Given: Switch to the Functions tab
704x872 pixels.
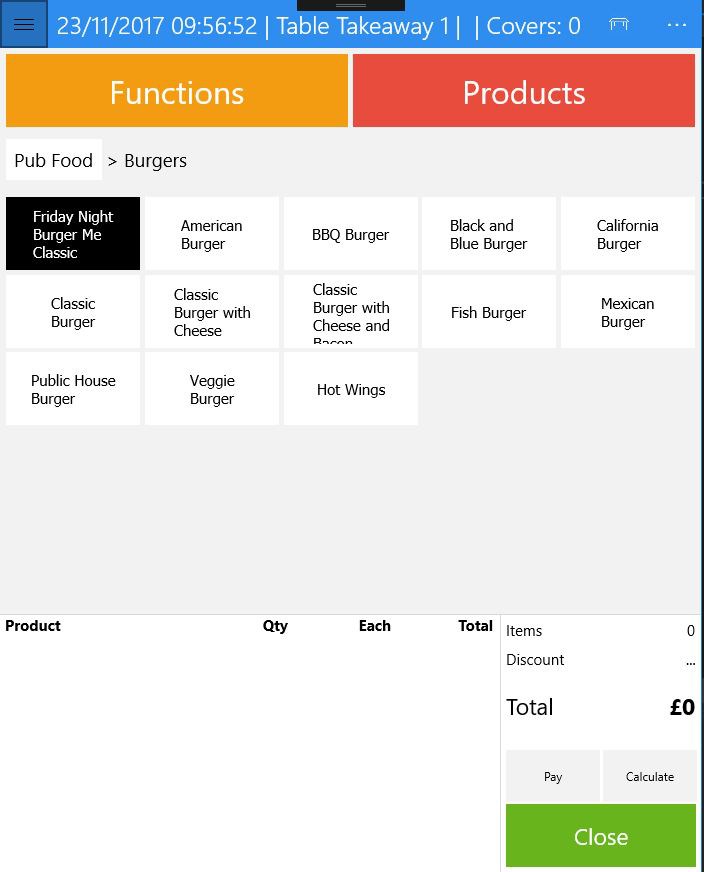Looking at the screenshot, I should [x=177, y=91].
